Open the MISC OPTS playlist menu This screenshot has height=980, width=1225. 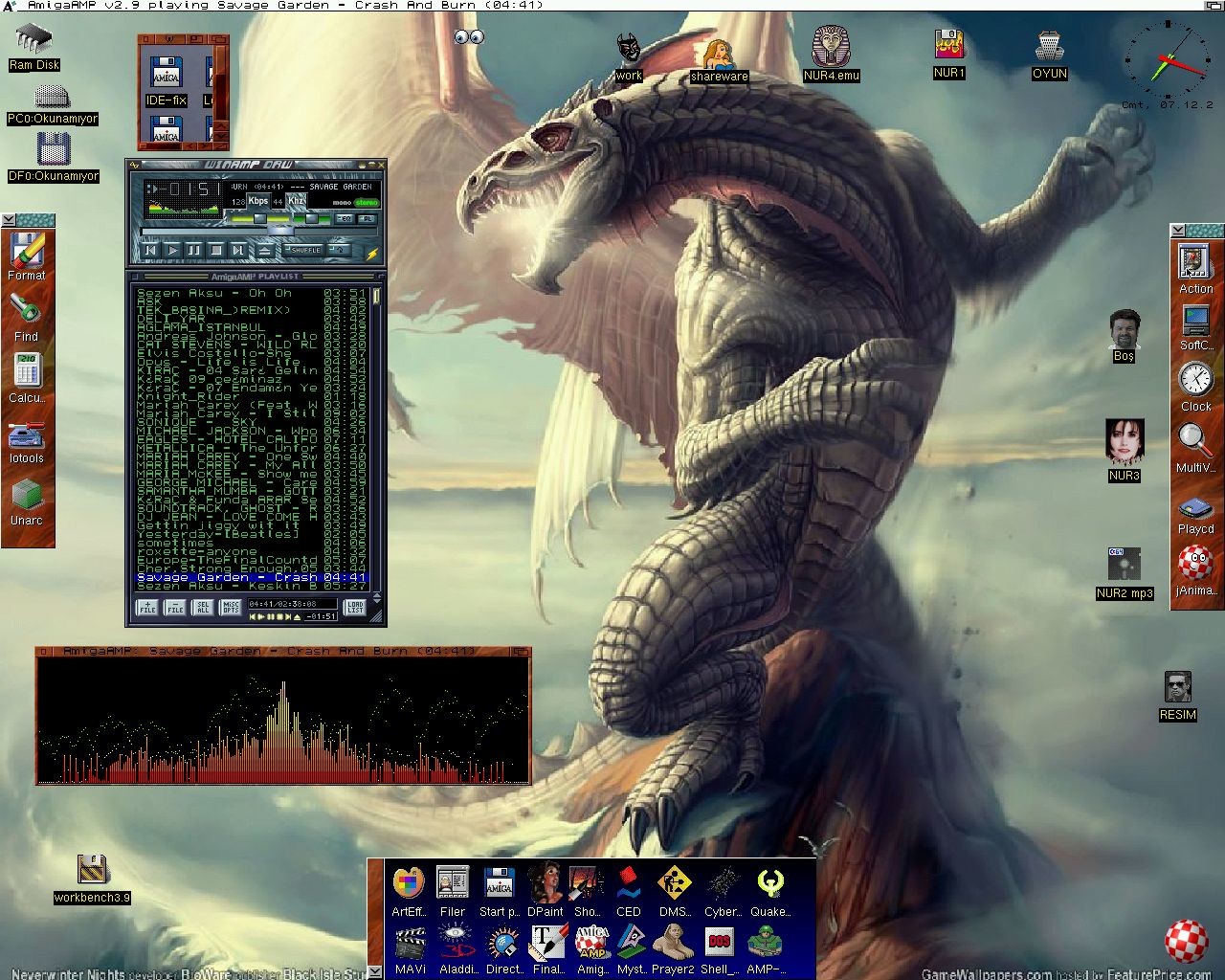click(231, 607)
